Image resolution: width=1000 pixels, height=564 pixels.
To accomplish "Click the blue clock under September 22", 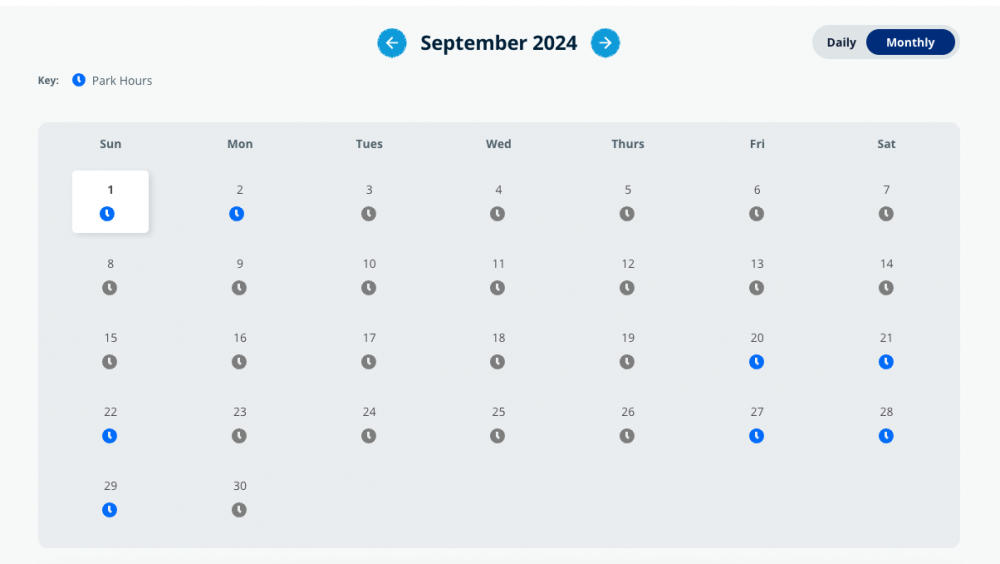I will 110,436.
